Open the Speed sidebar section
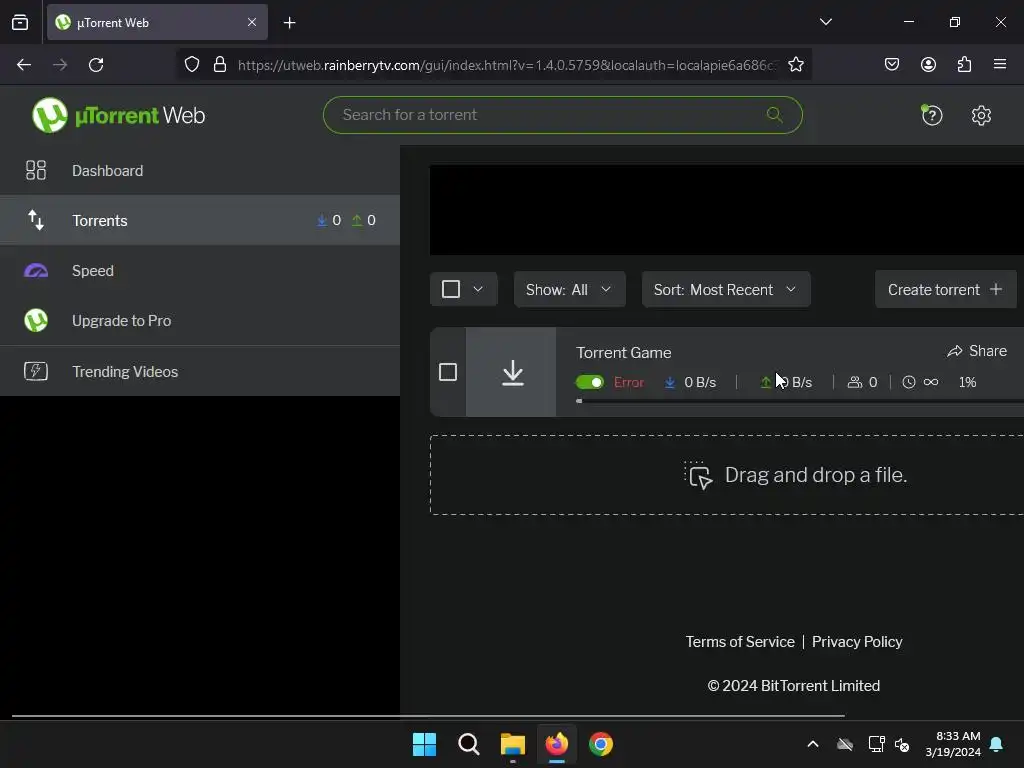 200,270
